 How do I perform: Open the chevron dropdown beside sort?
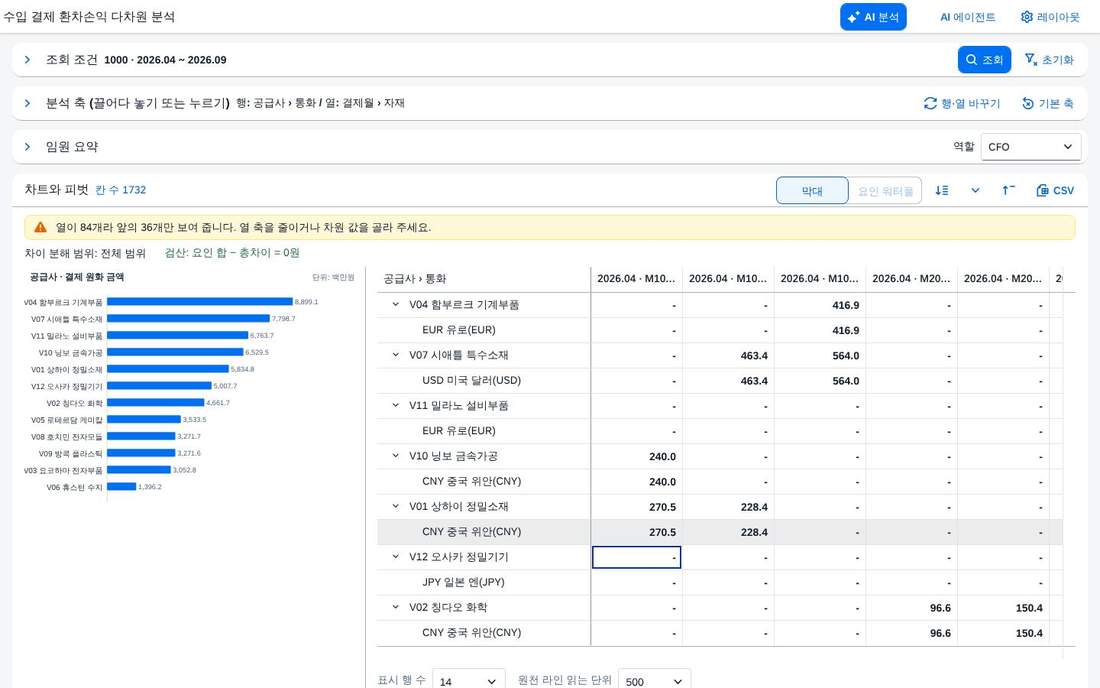(x=975, y=190)
